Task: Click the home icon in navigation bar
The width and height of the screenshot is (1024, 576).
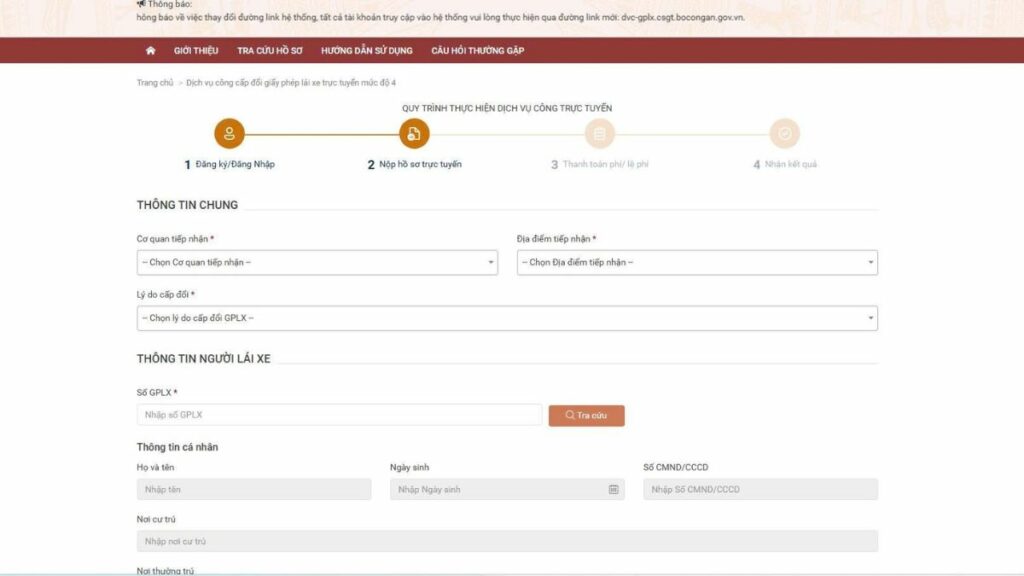Action: (x=151, y=50)
